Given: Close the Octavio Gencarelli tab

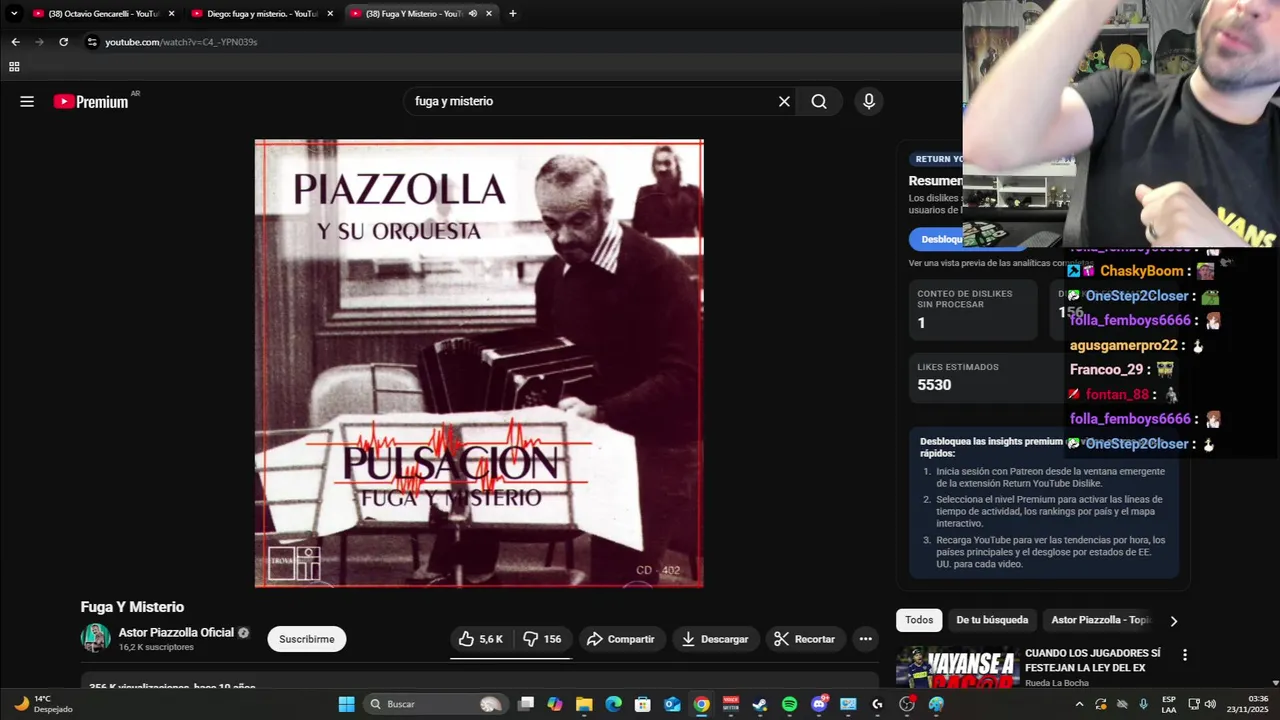Looking at the screenshot, I should 172,14.
